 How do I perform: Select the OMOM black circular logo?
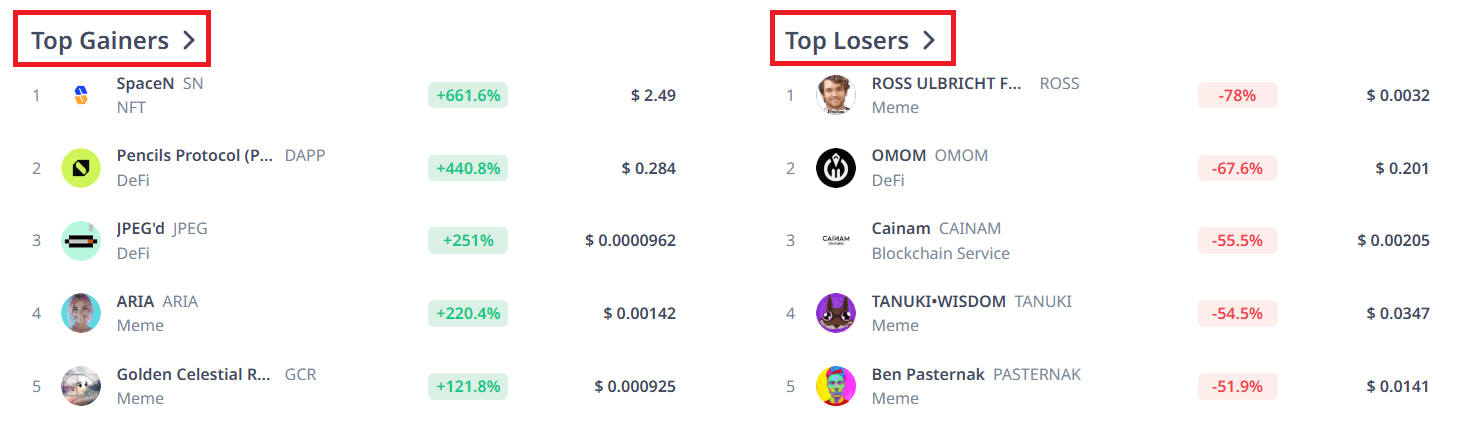pyautogui.click(x=836, y=168)
